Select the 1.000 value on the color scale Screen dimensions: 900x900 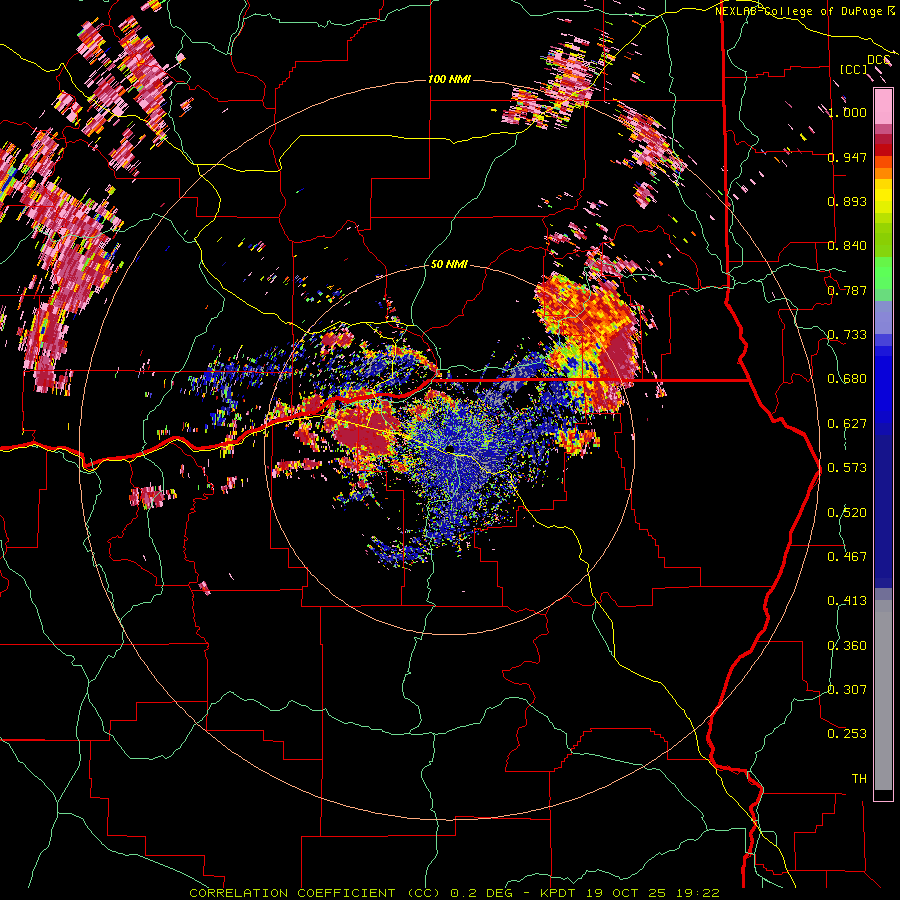coord(847,112)
